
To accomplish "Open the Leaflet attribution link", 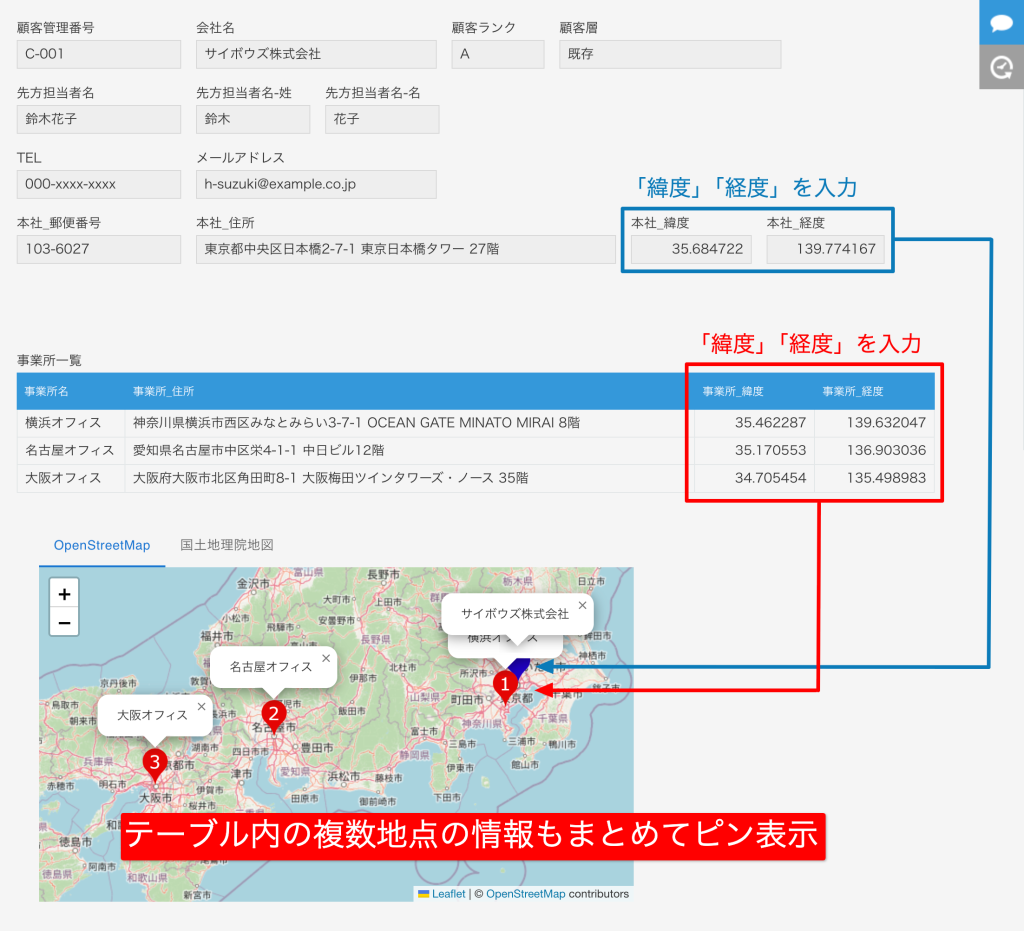I will 449,894.
